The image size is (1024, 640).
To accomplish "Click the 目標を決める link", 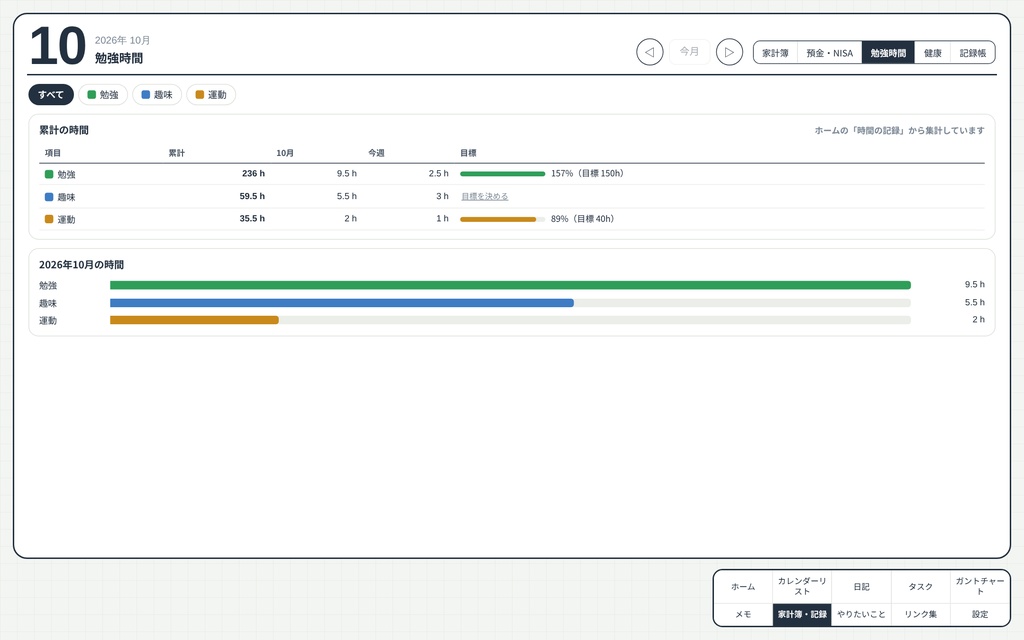I will (x=485, y=196).
